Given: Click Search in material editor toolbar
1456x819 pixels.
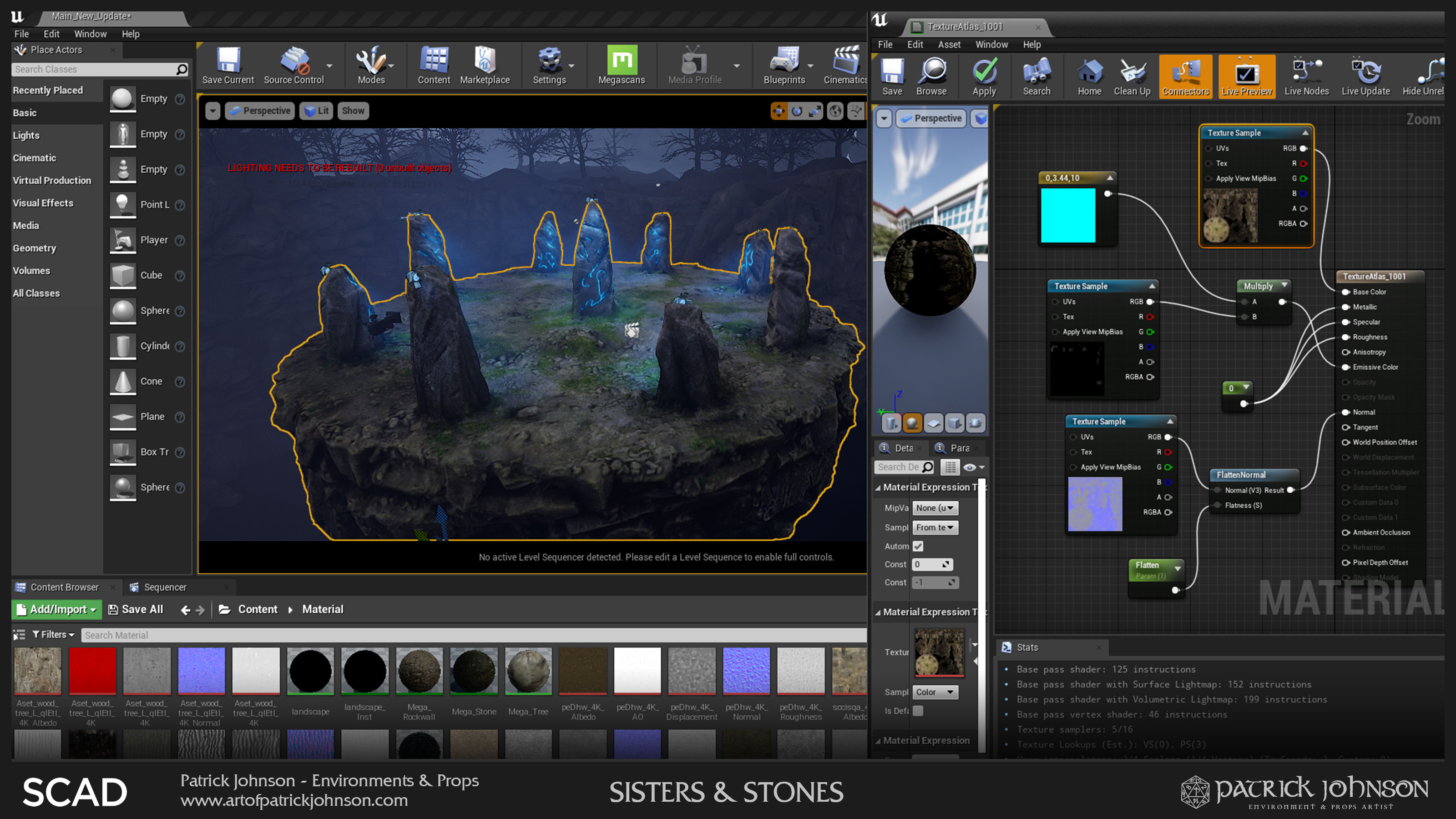Looking at the screenshot, I should tap(1036, 77).
